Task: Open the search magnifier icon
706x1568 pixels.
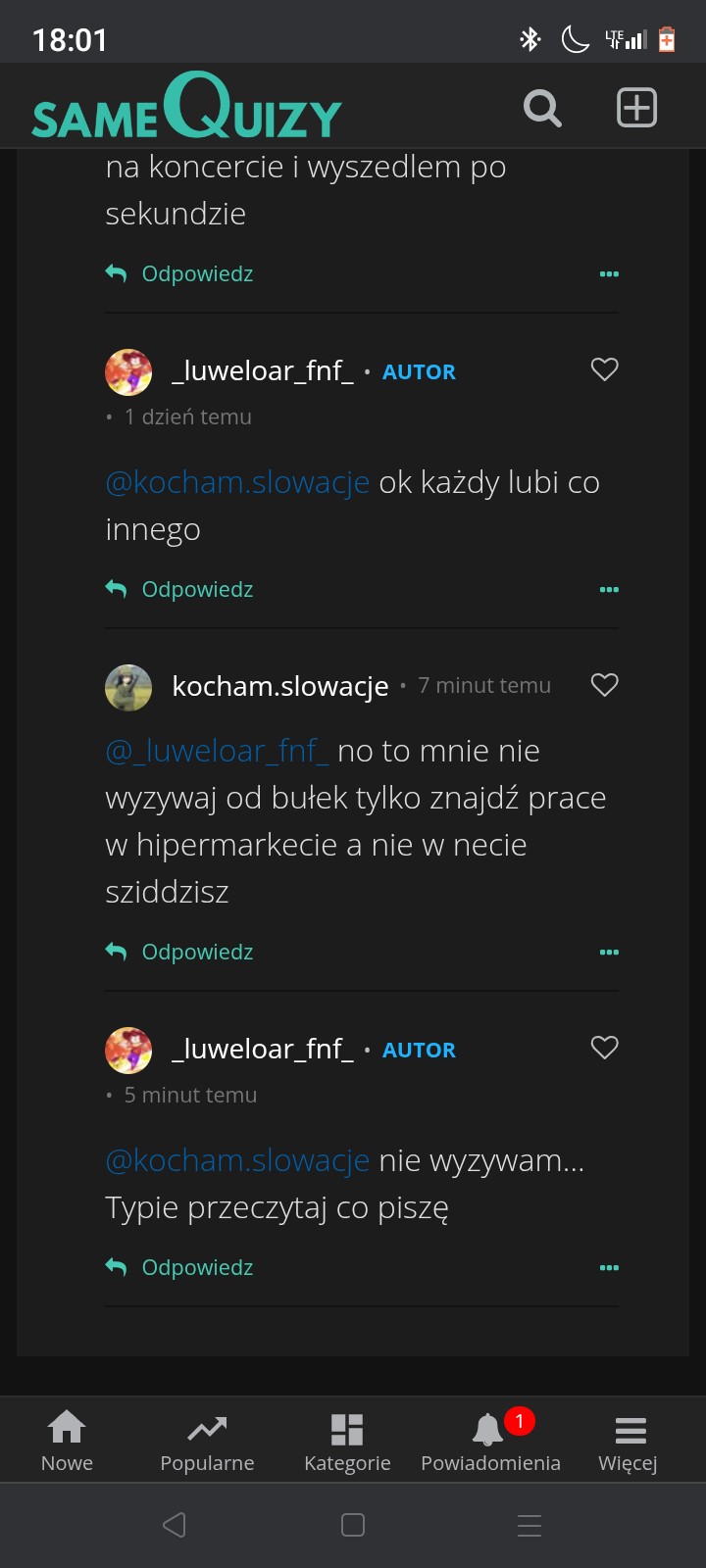Action: click(542, 108)
